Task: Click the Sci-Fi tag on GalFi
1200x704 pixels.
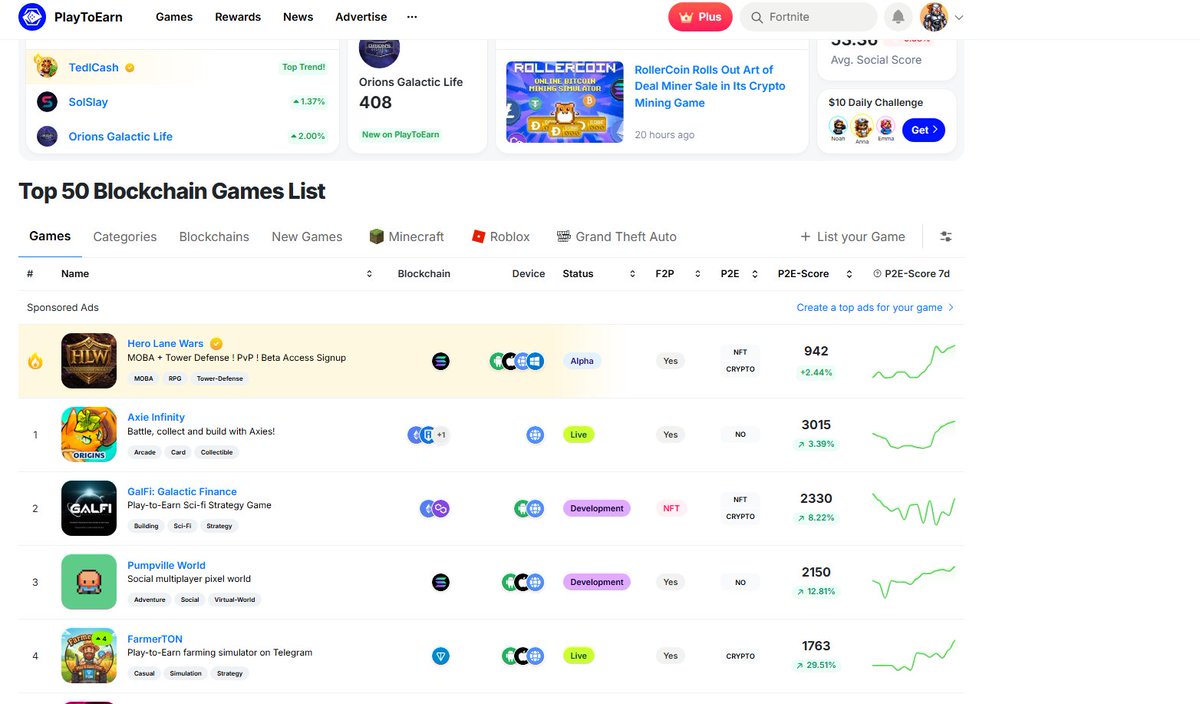Action: (x=182, y=526)
